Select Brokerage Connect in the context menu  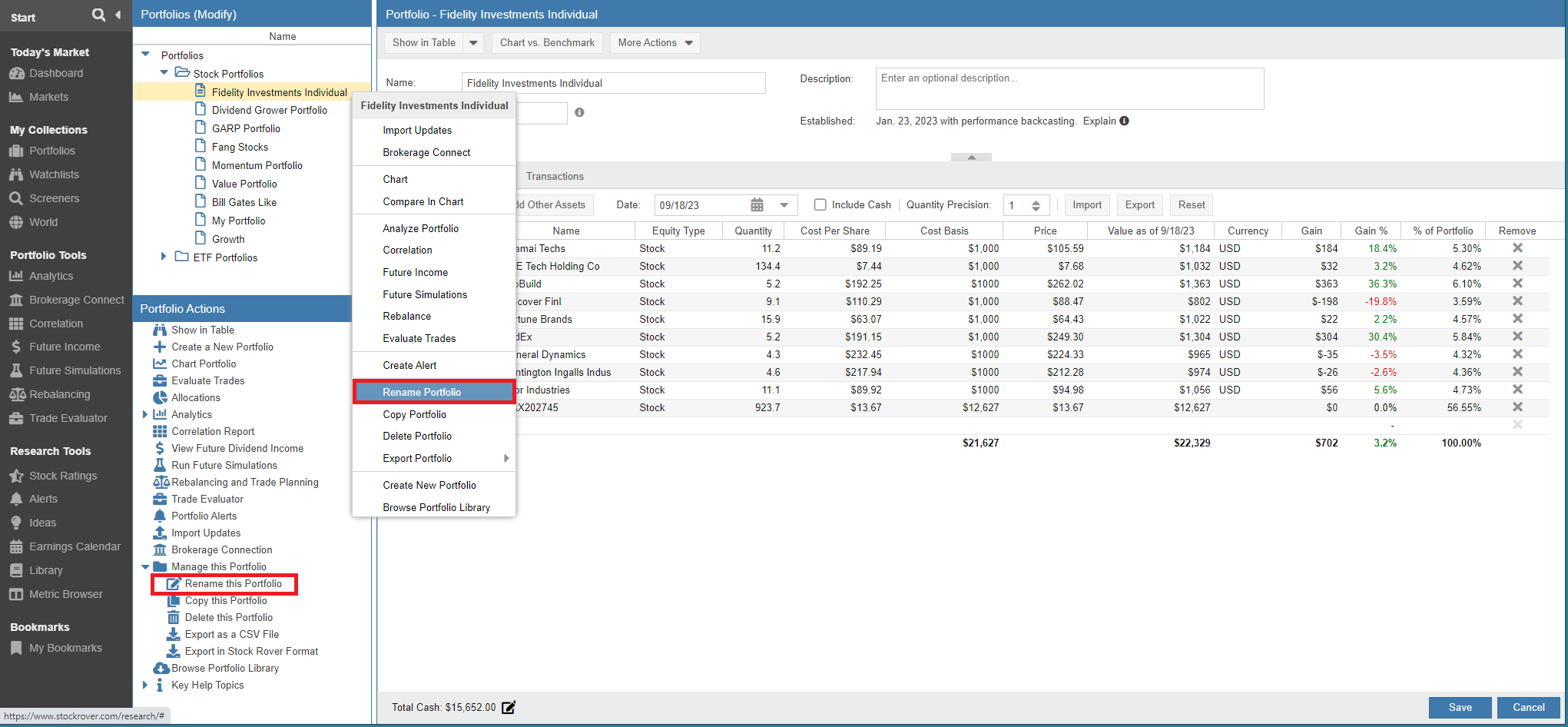point(434,152)
